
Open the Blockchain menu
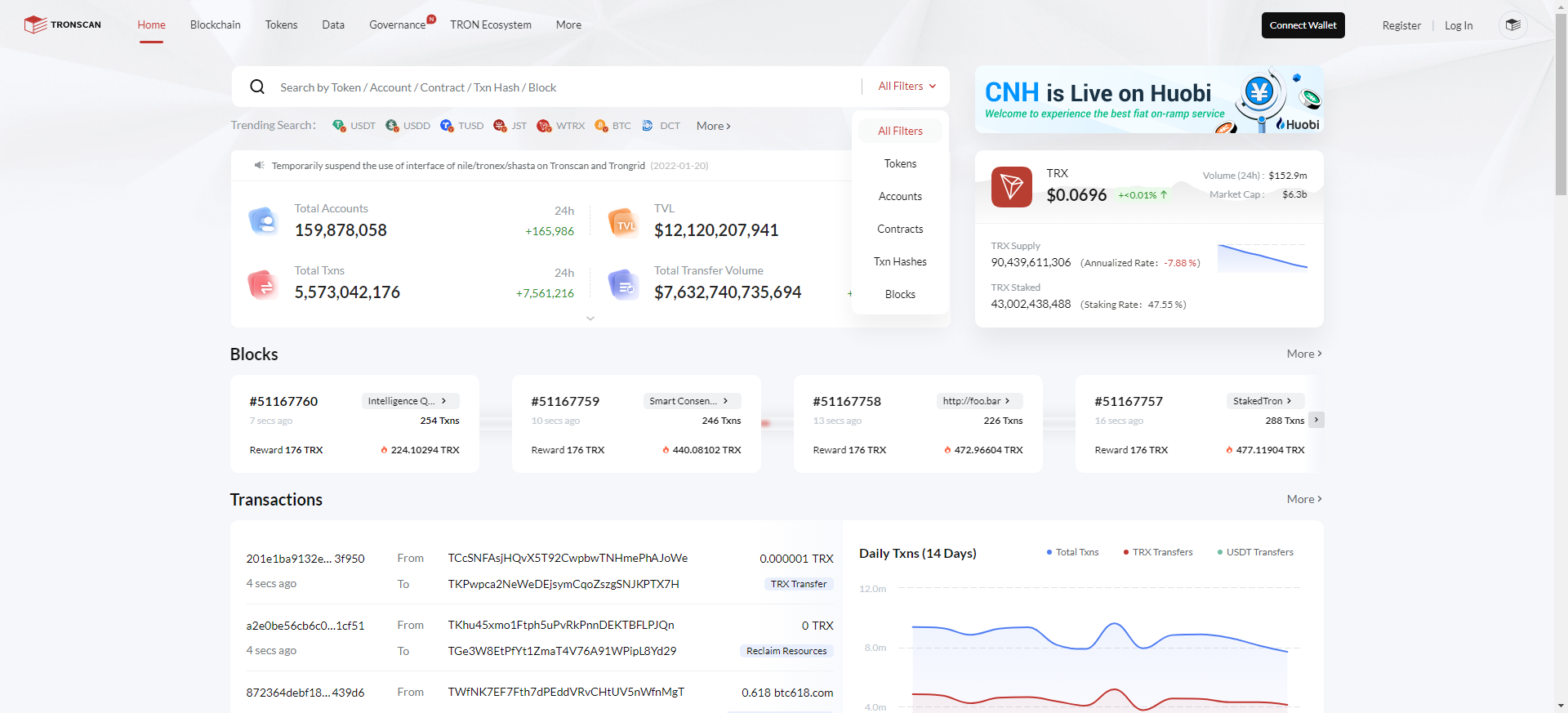pyautogui.click(x=215, y=25)
